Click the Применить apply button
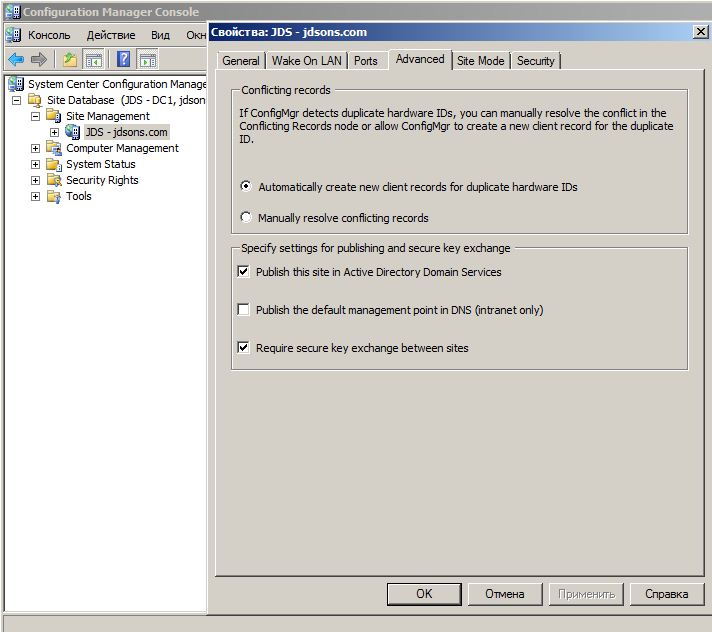This screenshot has height=632, width=712. [x=586, y=594]
